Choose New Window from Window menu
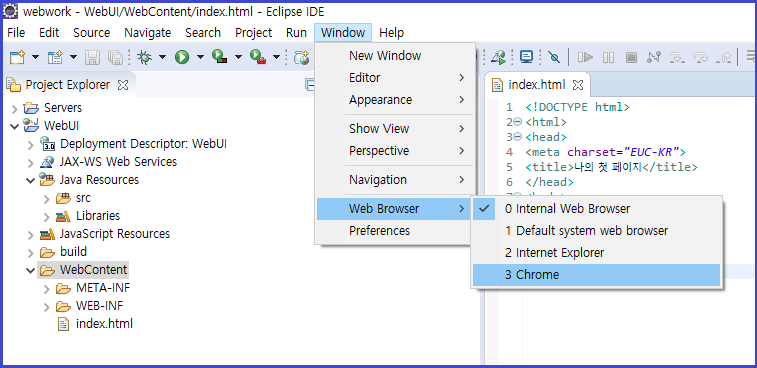Image resolution: width=757 pixels, height=368 pixels. (x=394, y=56)
